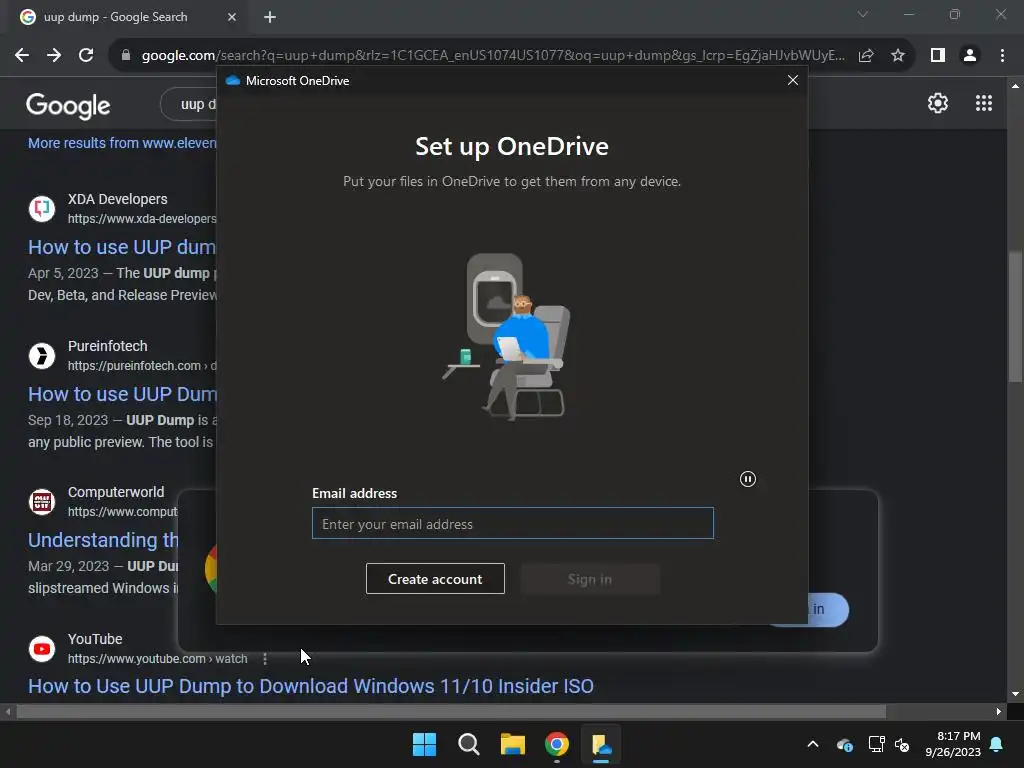1024x768 pixels.
Task: Click the vertical scrollbar thumb
Action: click(x=1015, y=317)
